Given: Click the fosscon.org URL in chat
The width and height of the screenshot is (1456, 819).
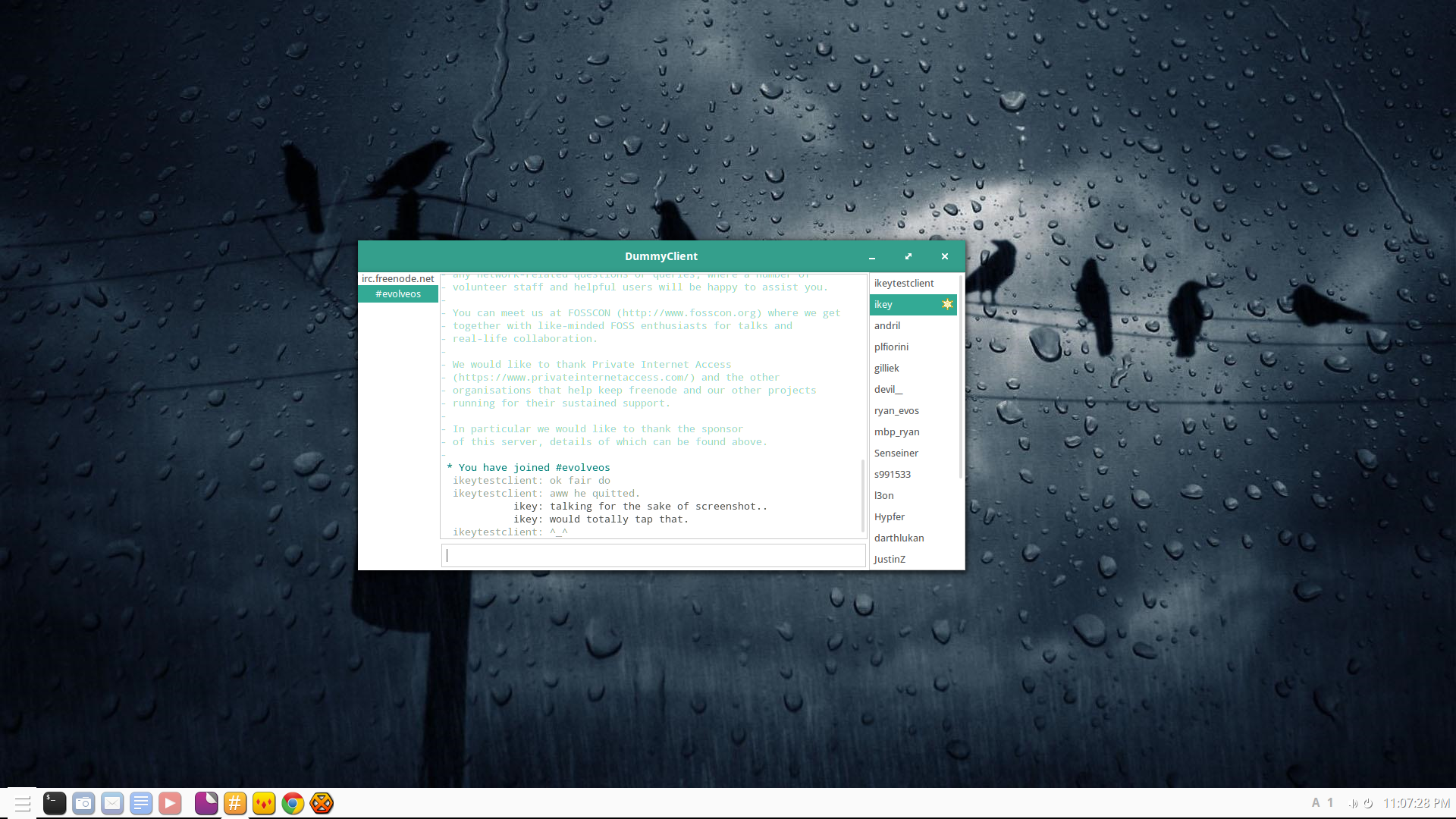Looking at the screenshot, I should pyautogui.click(x=689, y=313).
